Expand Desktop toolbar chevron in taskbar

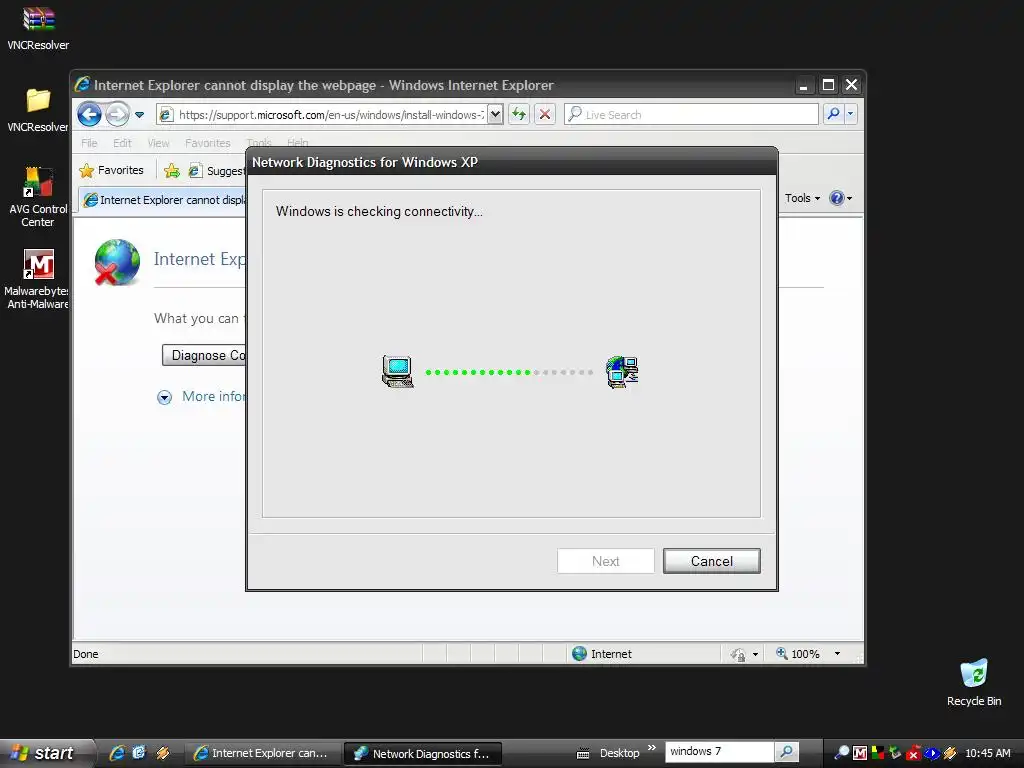[x=651, y=748]
